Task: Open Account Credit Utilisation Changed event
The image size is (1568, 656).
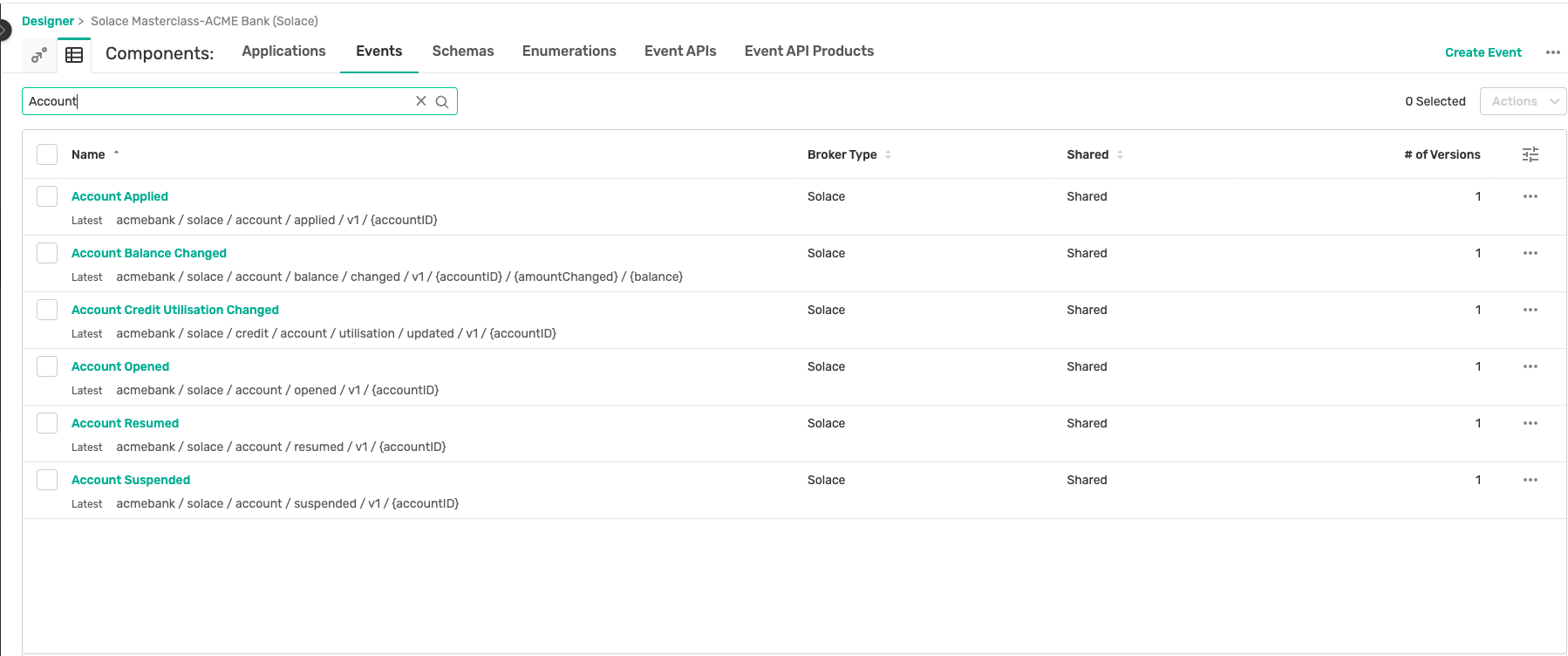Action: [175, 310]
